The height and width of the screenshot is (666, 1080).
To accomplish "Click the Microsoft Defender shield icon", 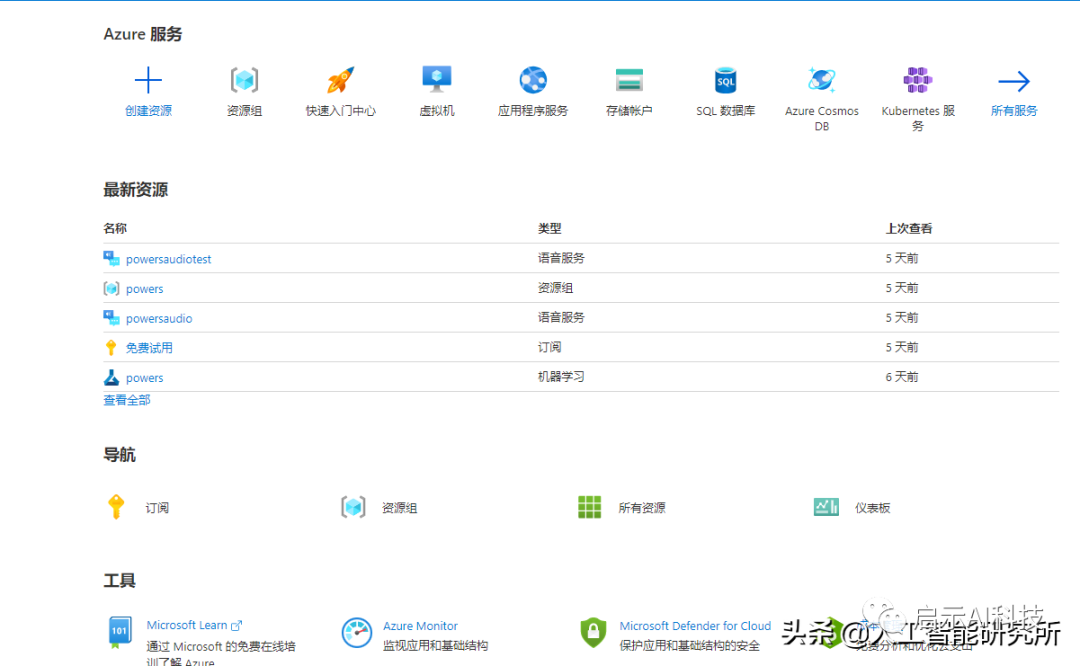I will click(x=593, y=632).
